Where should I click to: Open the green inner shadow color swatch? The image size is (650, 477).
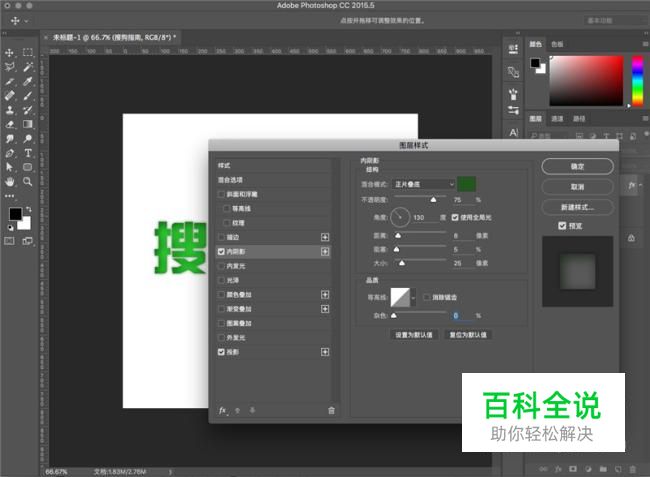point(466,184)
